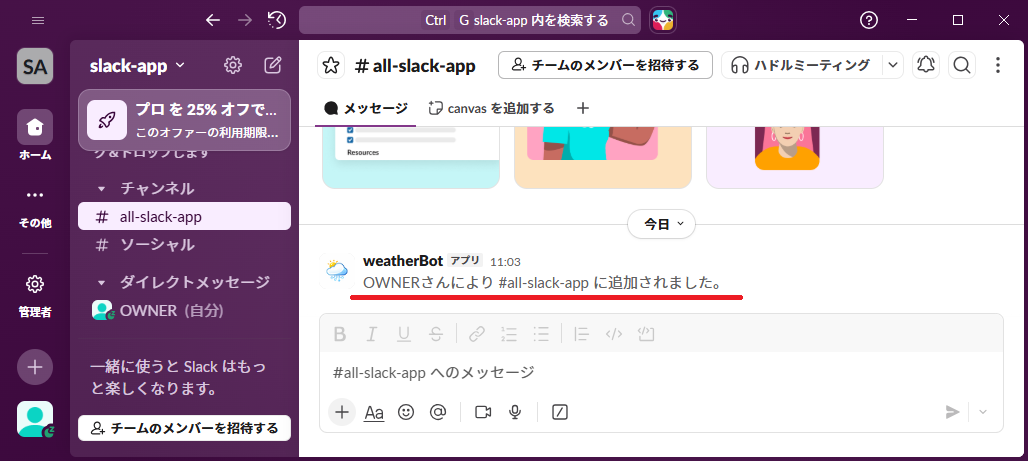Switch to the メッセージ tab

(x=366, y=108)
